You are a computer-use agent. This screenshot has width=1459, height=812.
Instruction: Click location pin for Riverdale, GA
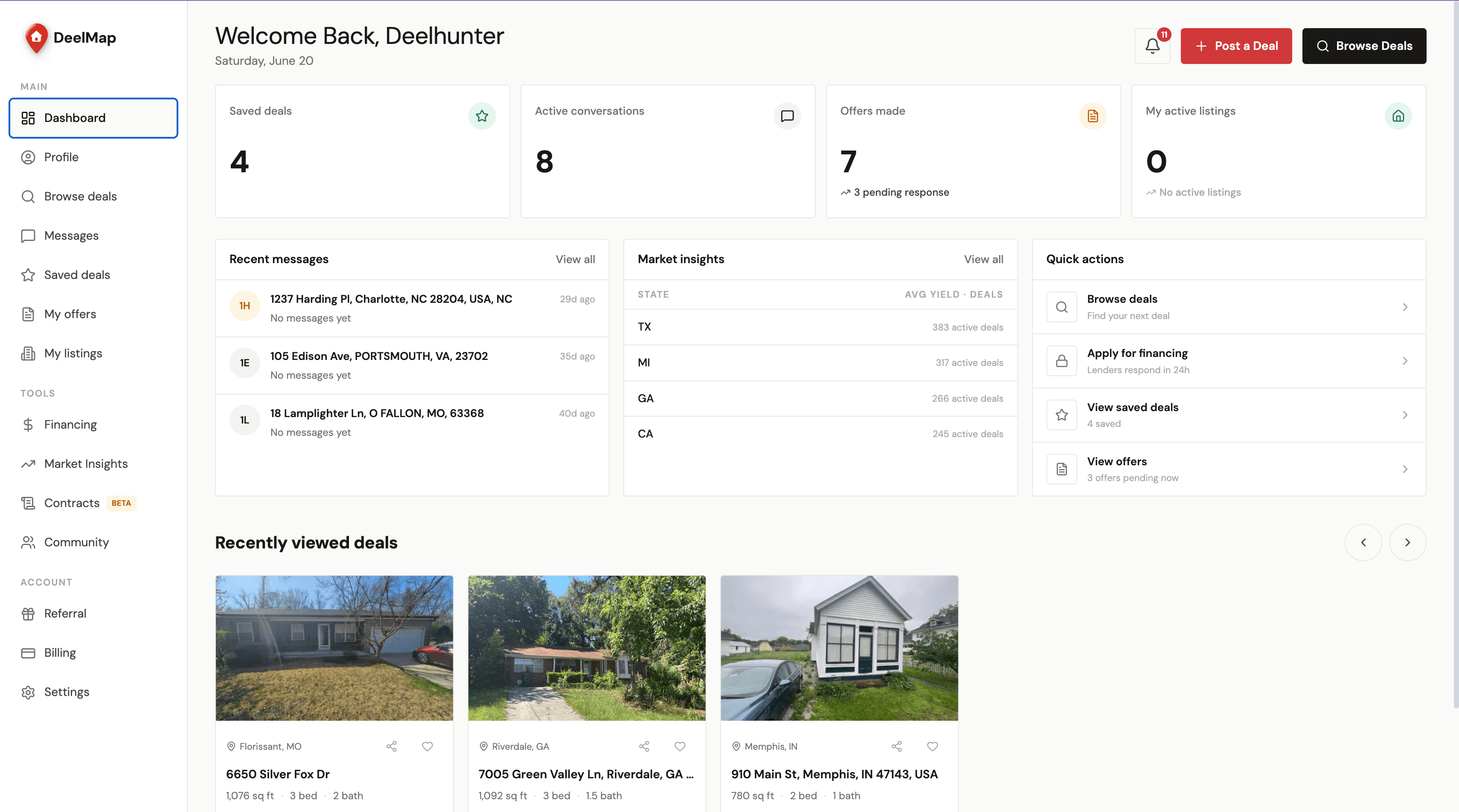pyautogui.click(x=484, y=746)
